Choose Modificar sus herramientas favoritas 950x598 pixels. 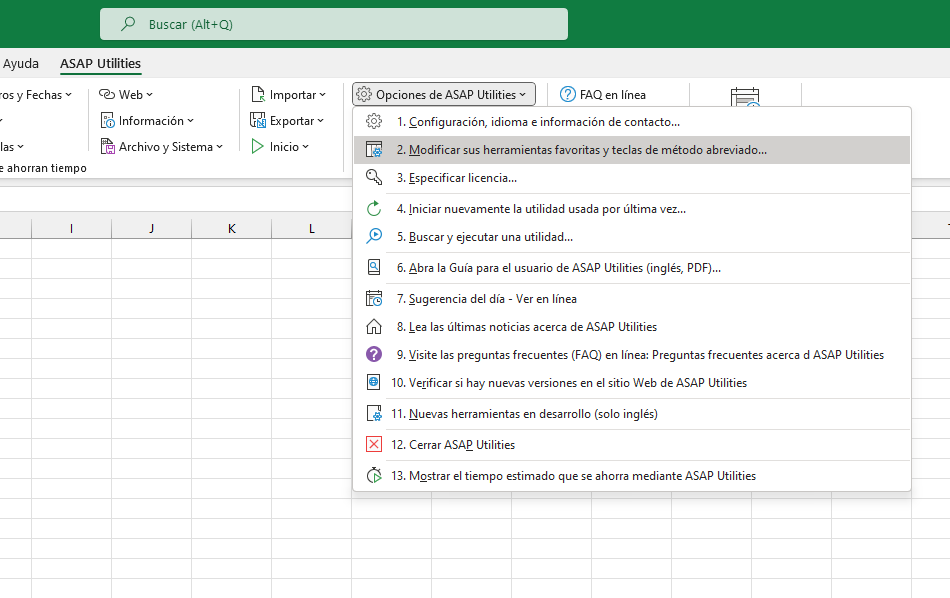632,150
